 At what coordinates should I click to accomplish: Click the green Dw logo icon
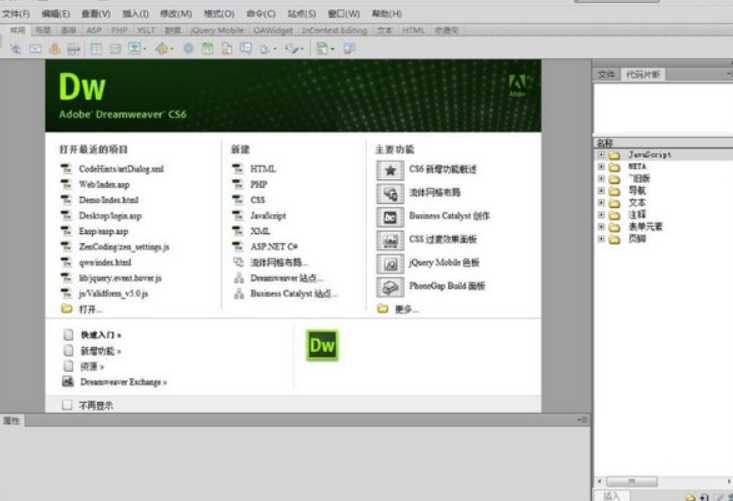(322, 345)
